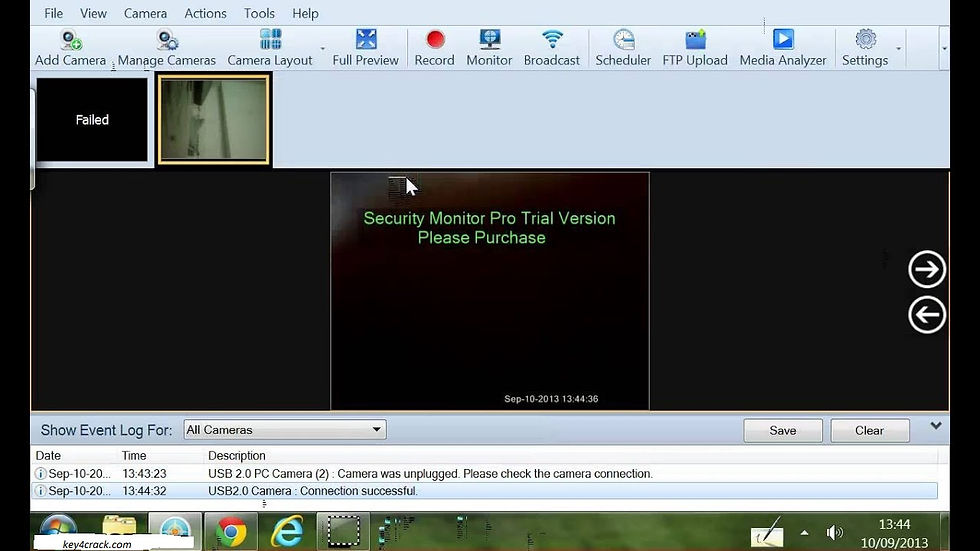The image size is (980, 551).
Task: Switch to Full Preview mode
Action: pyautogui.click(x=366, y=48)
